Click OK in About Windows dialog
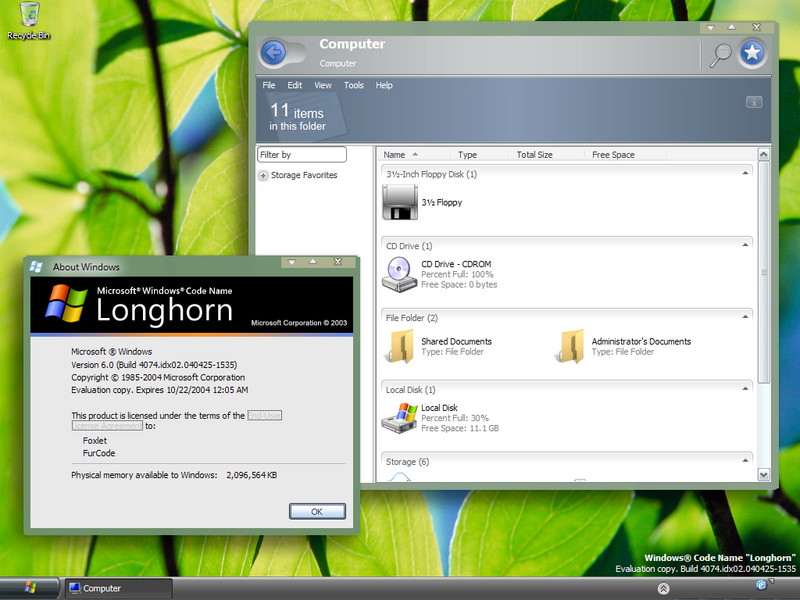Image resolution: width=800 pixels, height=600 pixels. [317, 511]
